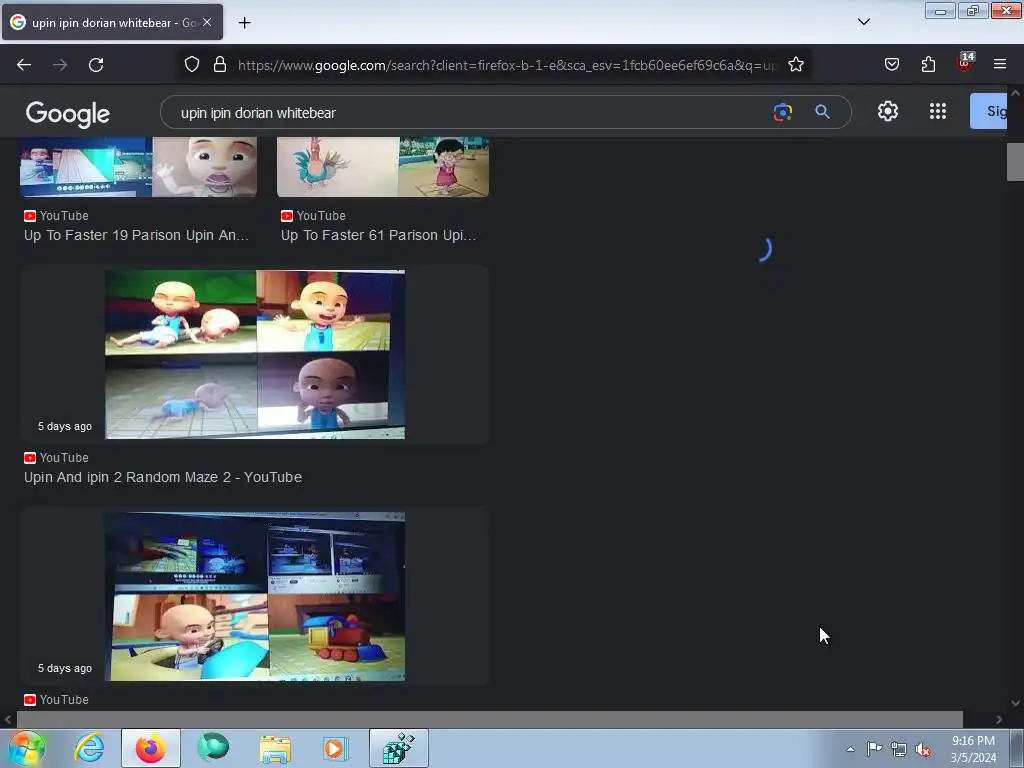1024x768 pixels.
Task: Click the scroll down arrow
Action: 1015,703
